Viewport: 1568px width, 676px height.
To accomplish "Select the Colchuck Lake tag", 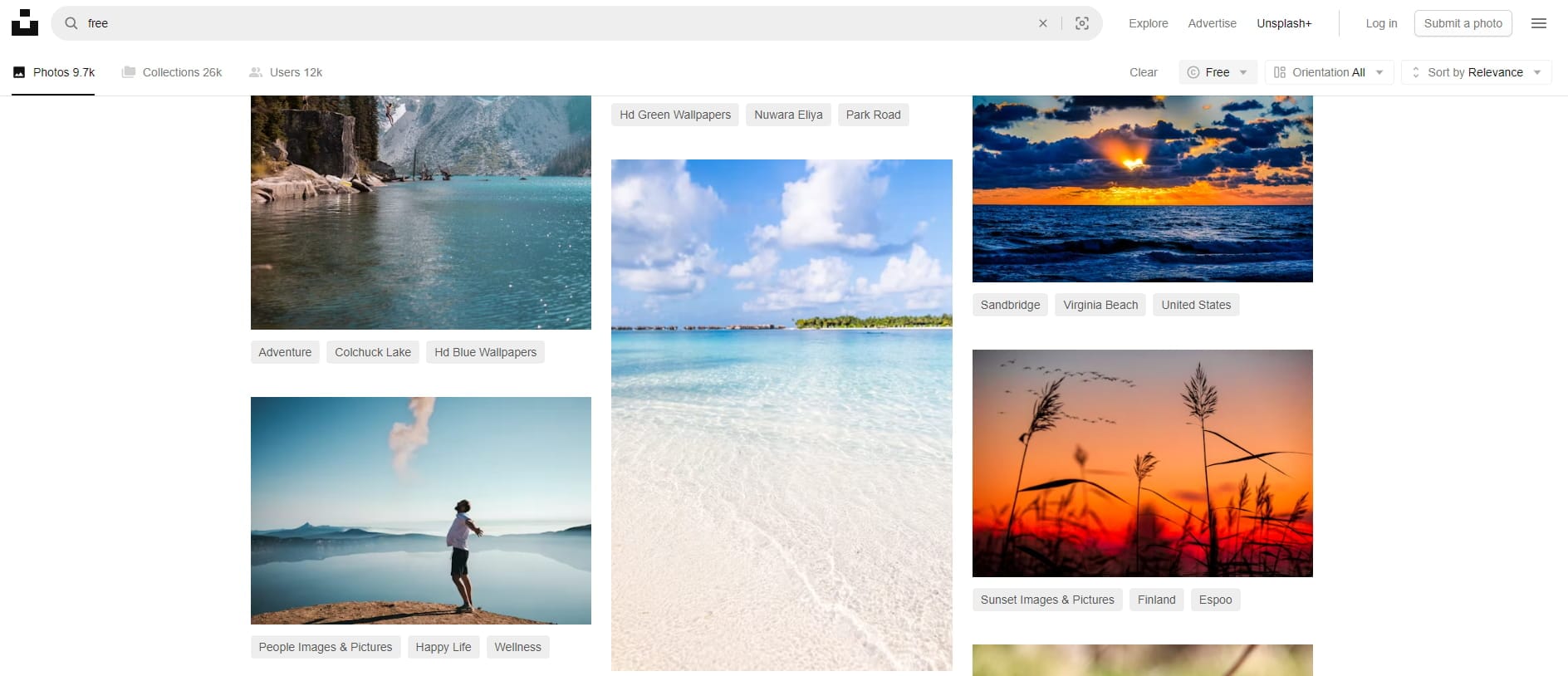I will 373,352.
